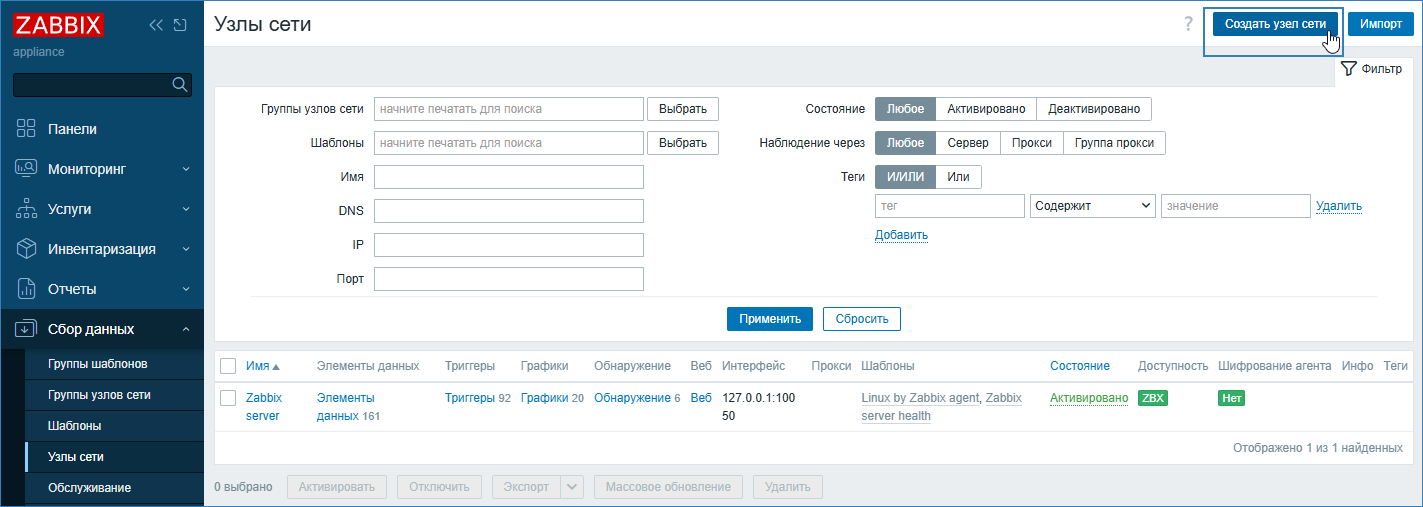Click the Панели dashboard icon
The image size is (1423, 507).
(x=27, y=129)
